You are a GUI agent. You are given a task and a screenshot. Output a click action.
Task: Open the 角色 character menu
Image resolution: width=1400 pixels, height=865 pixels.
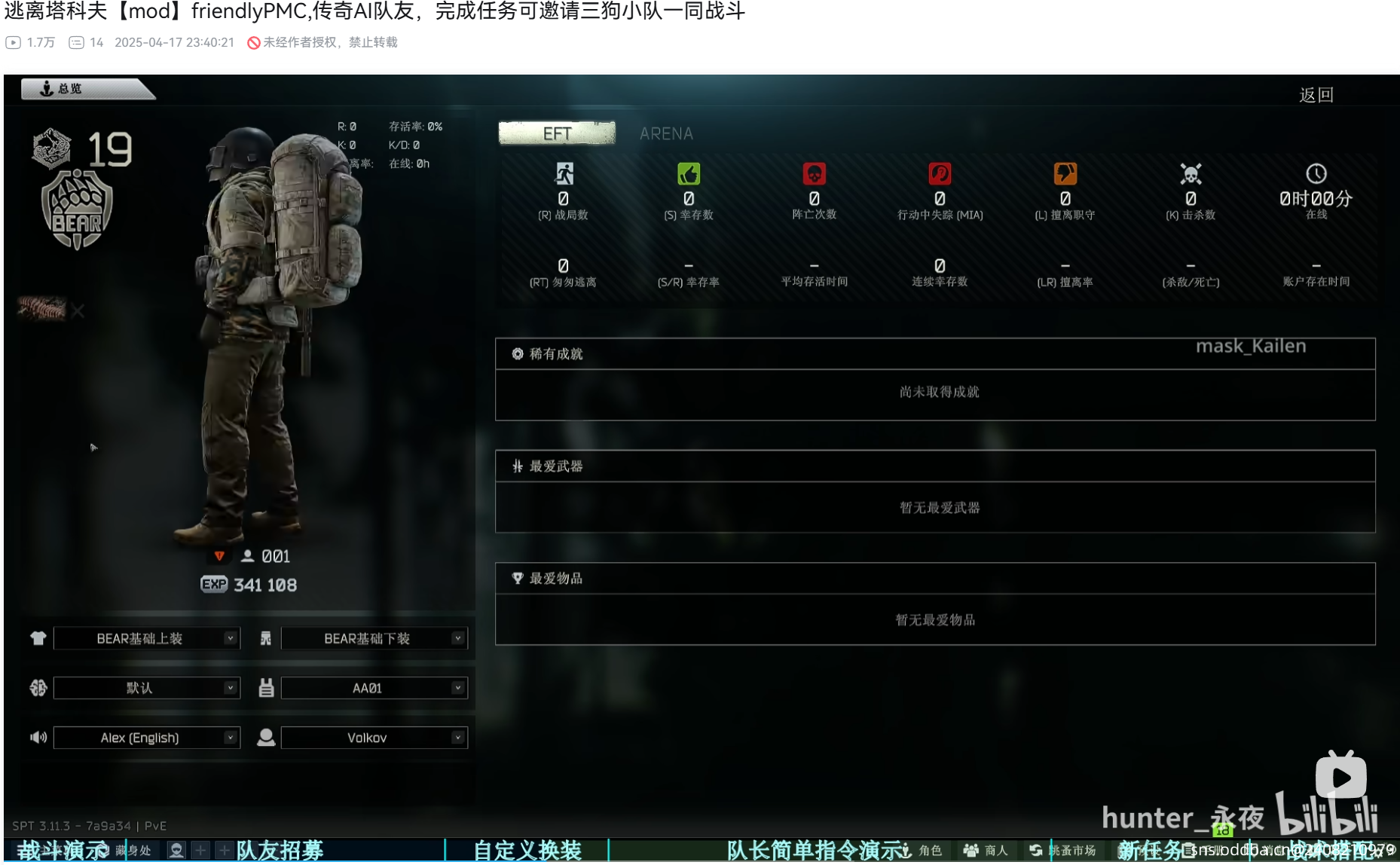(921, 850)
